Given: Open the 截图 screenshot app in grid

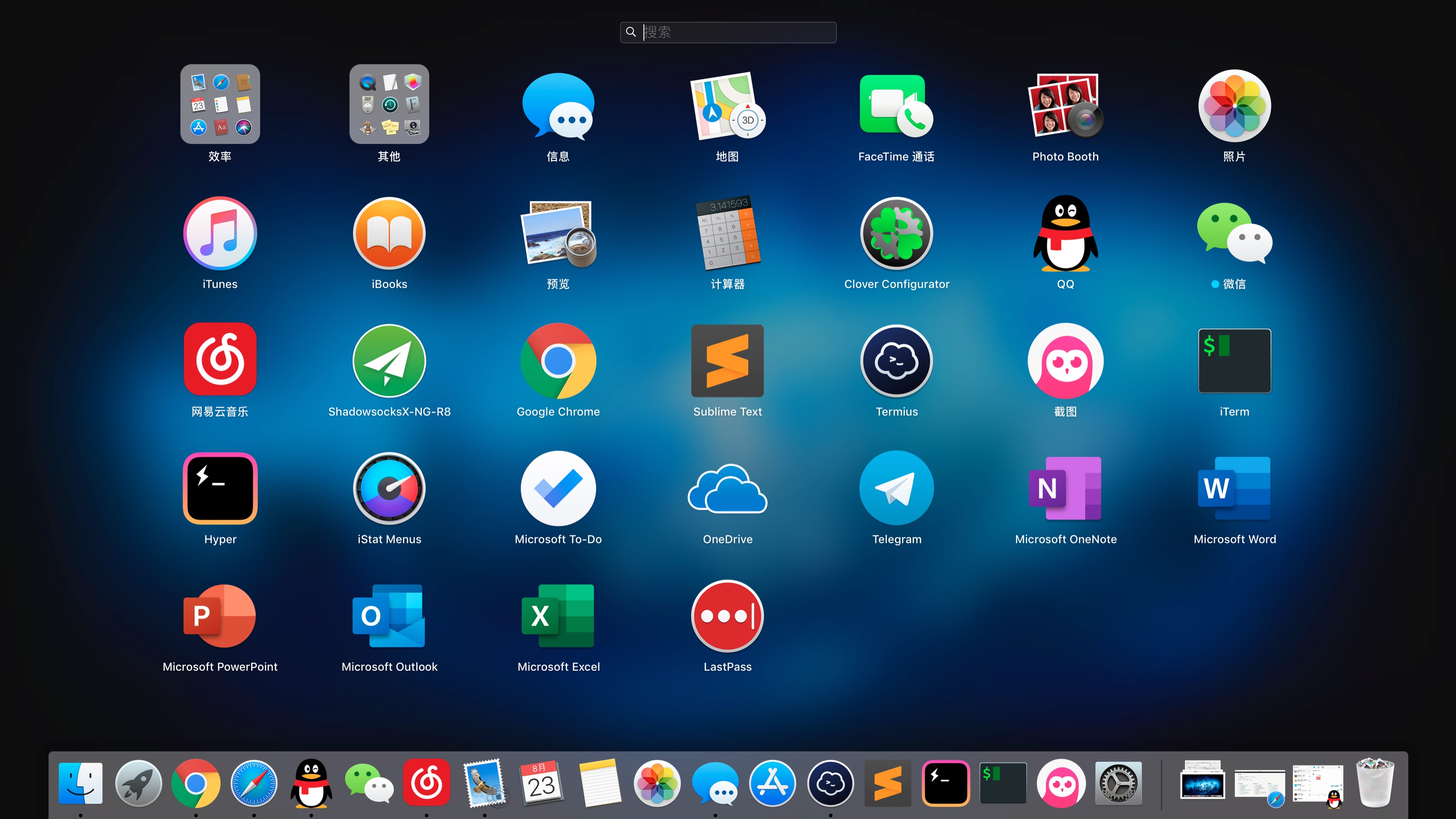Looking at the screenshot, I should pos(1065,361).
